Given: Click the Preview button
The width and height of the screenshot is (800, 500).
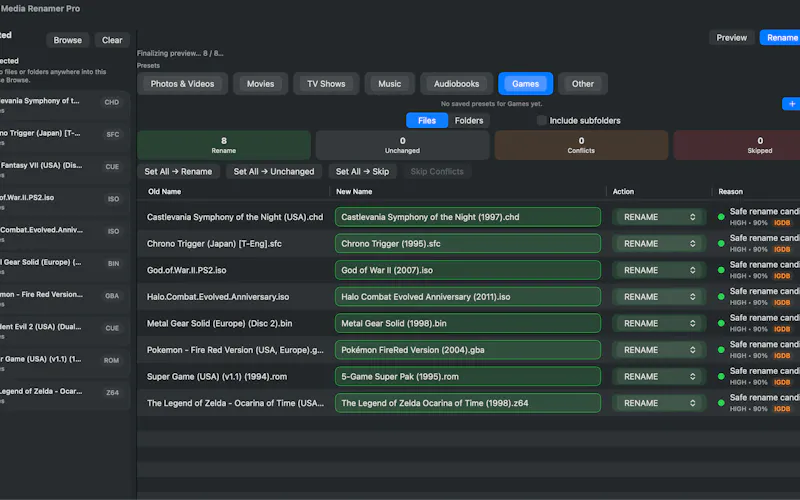Looking at the screenshot, I should point(731,37).
